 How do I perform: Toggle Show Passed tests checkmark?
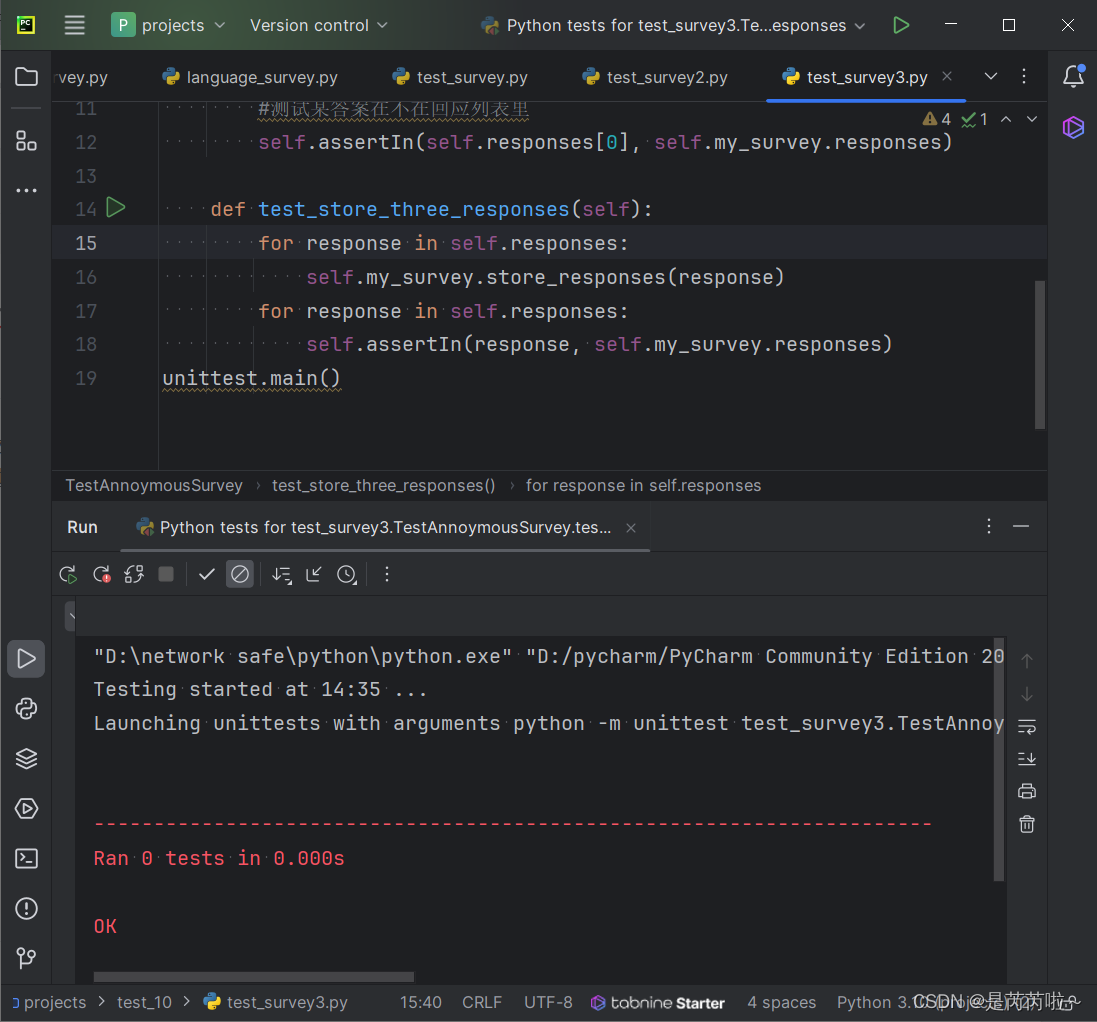click(x=207, y=574)
